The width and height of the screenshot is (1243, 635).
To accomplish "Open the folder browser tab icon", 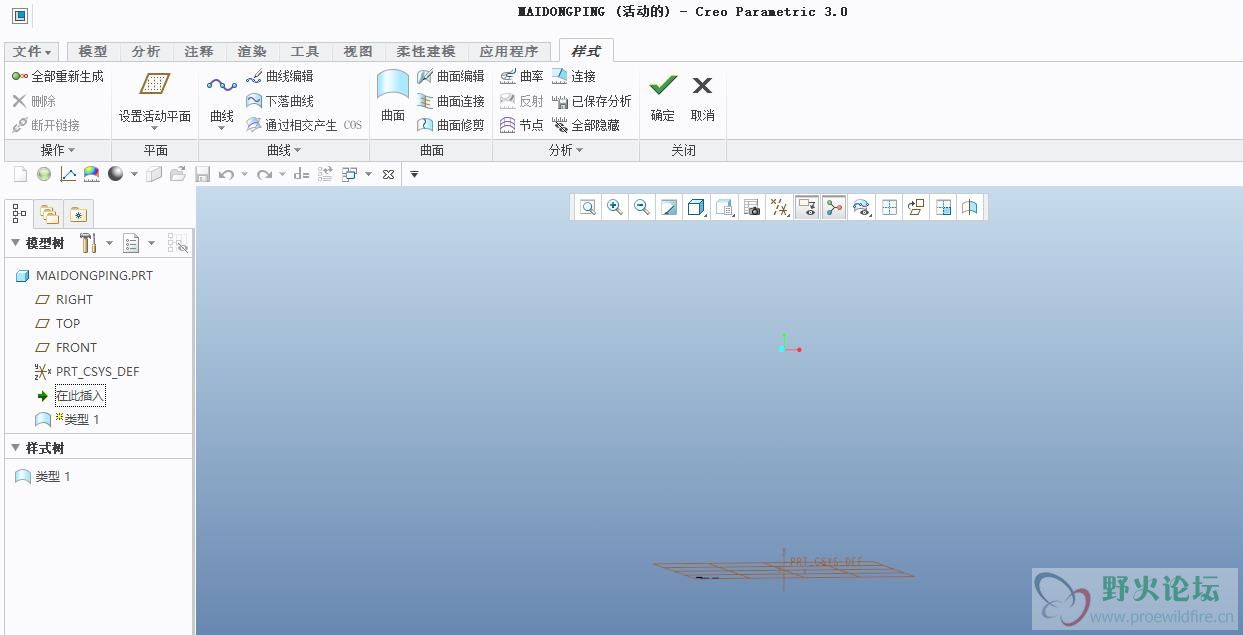I will click(x=49, y=213).
